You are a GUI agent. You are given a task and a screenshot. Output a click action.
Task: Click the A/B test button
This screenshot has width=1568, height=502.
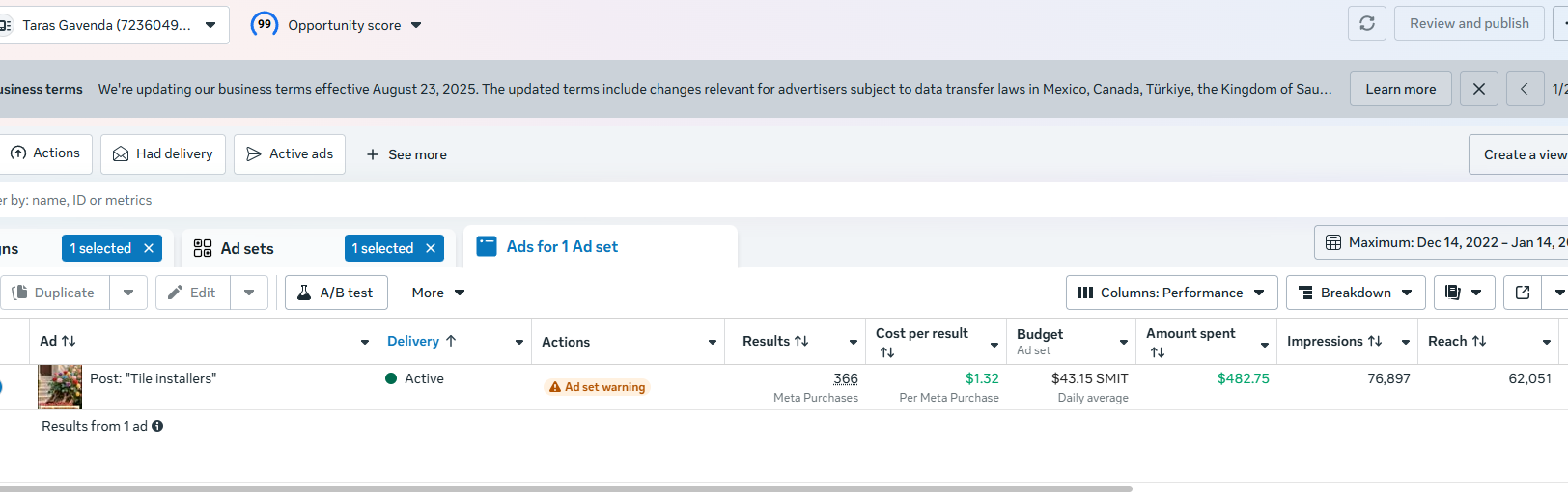tap(335, 293)
